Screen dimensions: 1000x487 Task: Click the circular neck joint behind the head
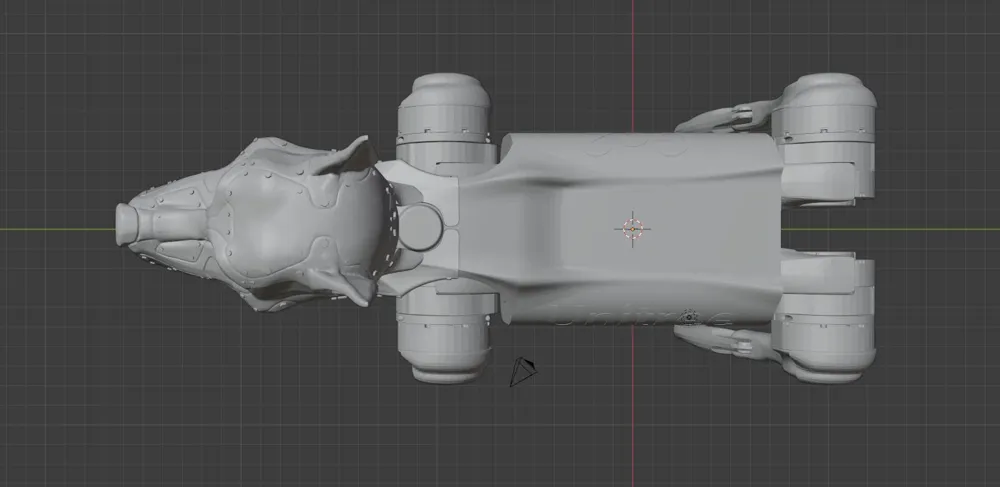(420, 226)
